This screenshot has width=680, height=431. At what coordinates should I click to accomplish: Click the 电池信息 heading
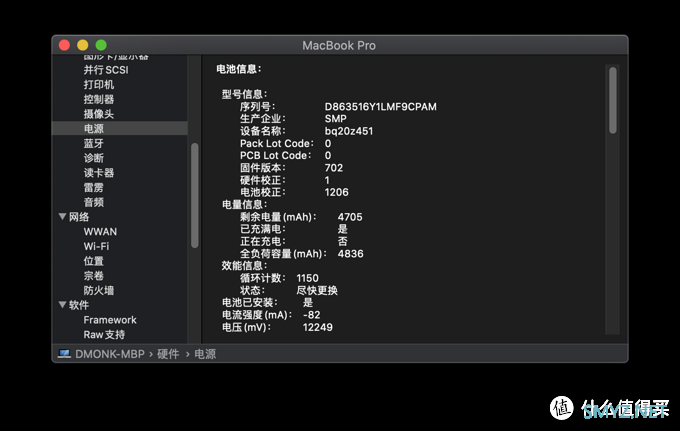239,69
